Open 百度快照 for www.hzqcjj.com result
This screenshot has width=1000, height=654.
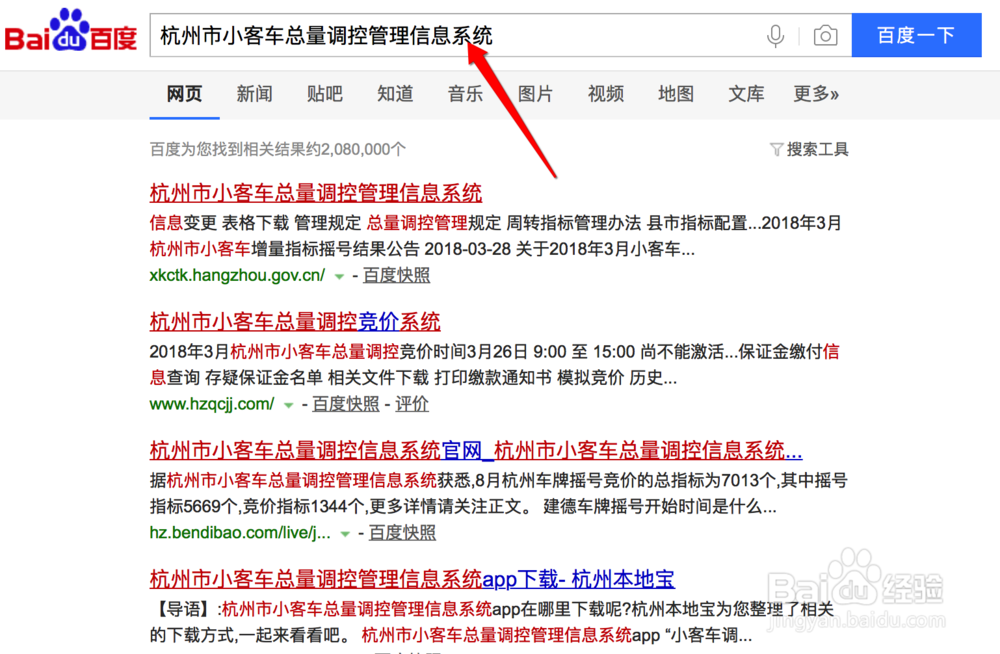(345, 404)
